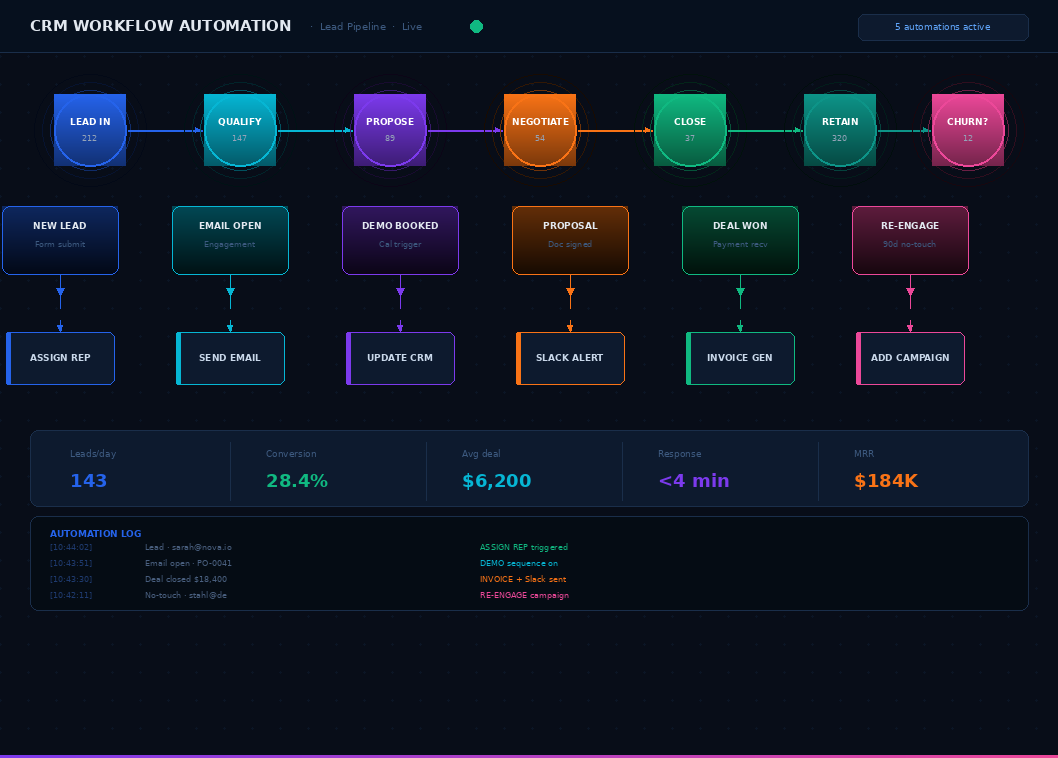
Task: Click the ADD CAMPAIGN action block
Action: 911,358
